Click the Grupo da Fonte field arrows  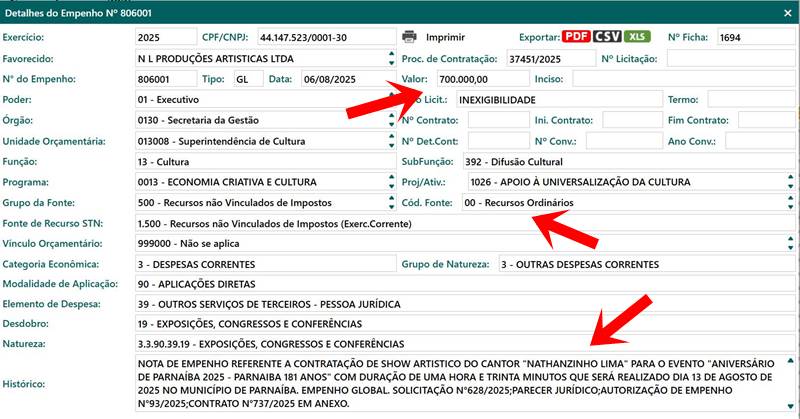click(390, 203)
